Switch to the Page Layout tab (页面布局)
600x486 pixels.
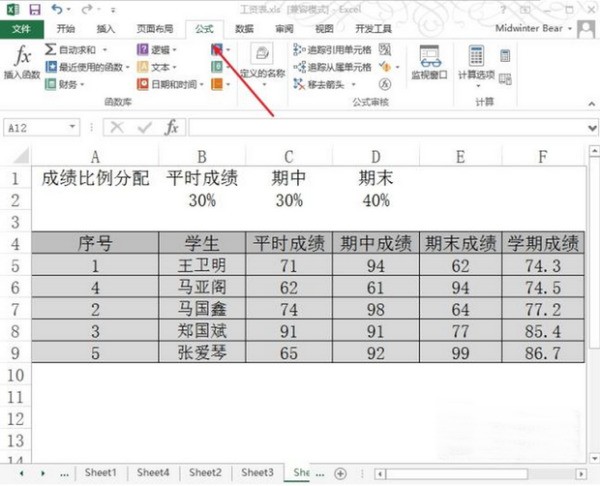[x=155, y=29]
